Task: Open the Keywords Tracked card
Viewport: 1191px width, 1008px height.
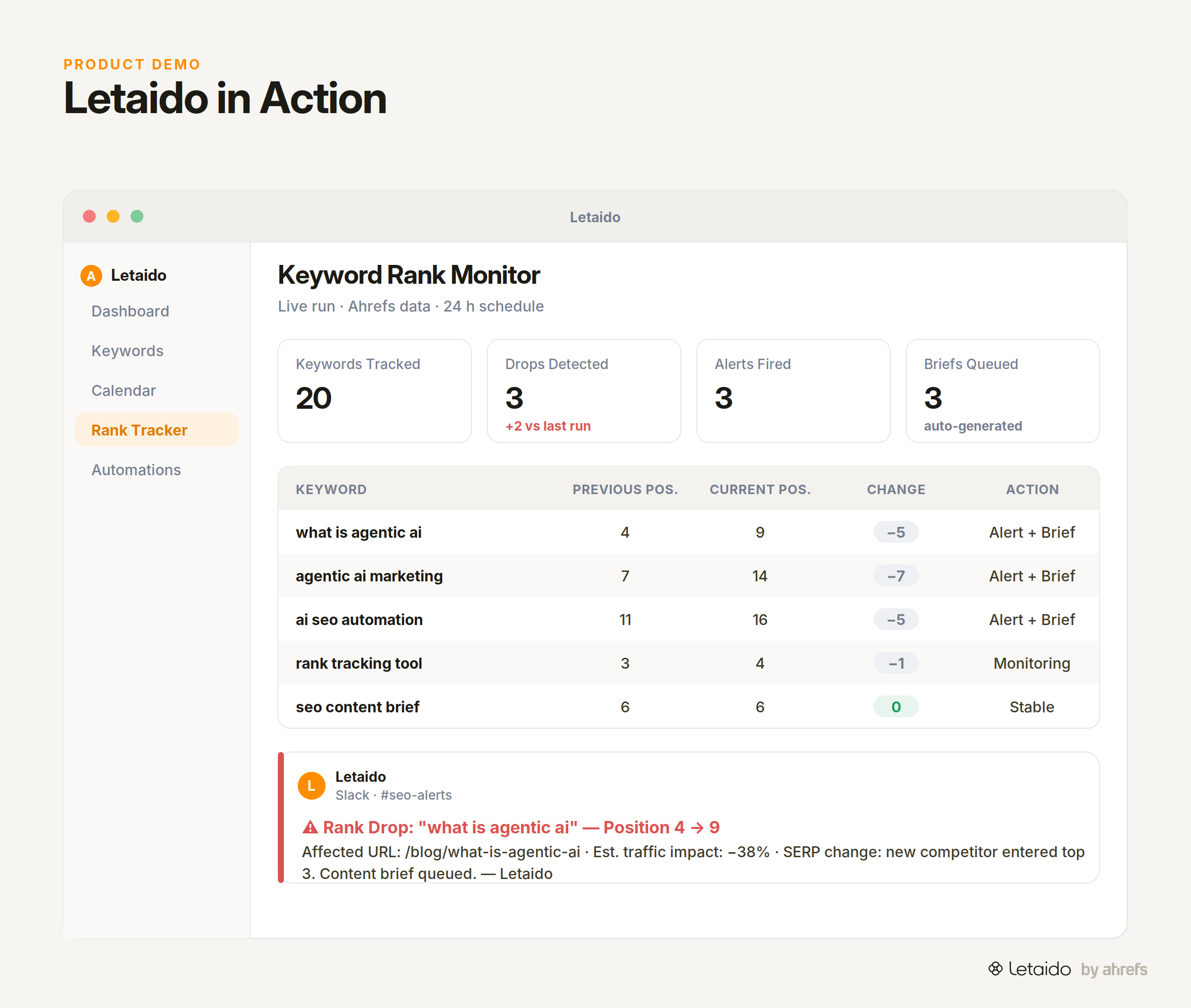Action: (x=375, y=391)
